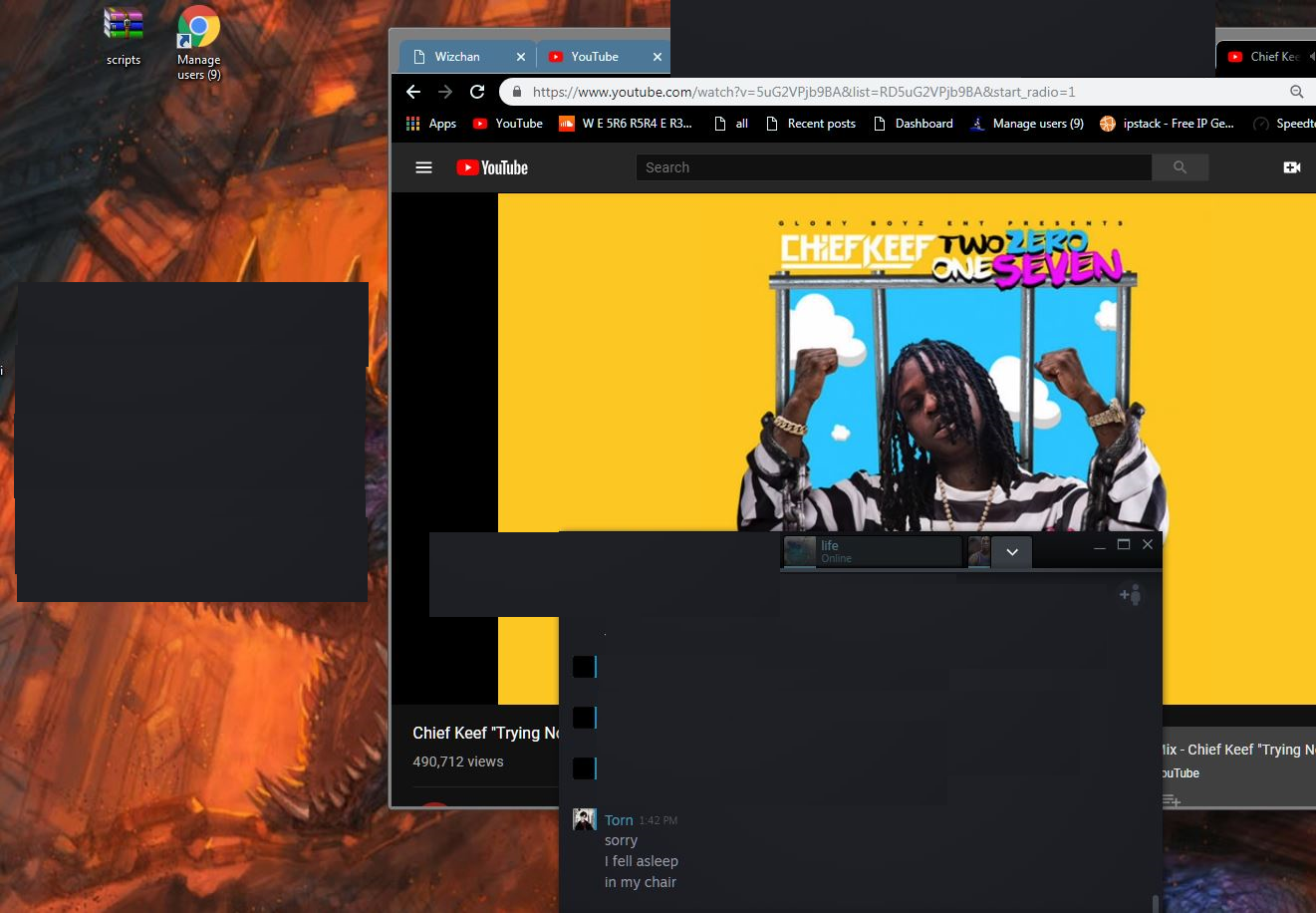Go back in Chrome
The width and height of the screenshot is (1316, 913).
tap(413, 92)
